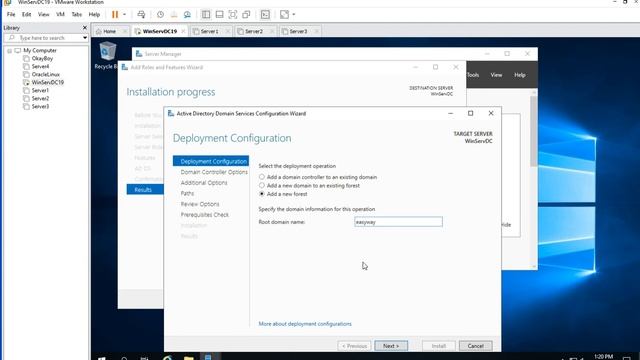Select Server1 in the library tree

coord(40,90)
